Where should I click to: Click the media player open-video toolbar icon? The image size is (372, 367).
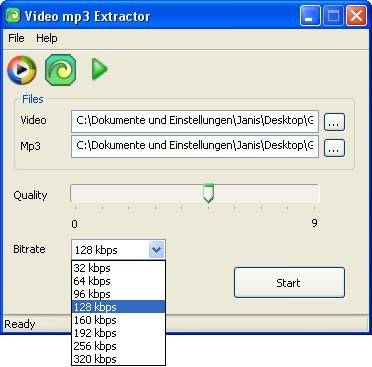click(22, 70)
